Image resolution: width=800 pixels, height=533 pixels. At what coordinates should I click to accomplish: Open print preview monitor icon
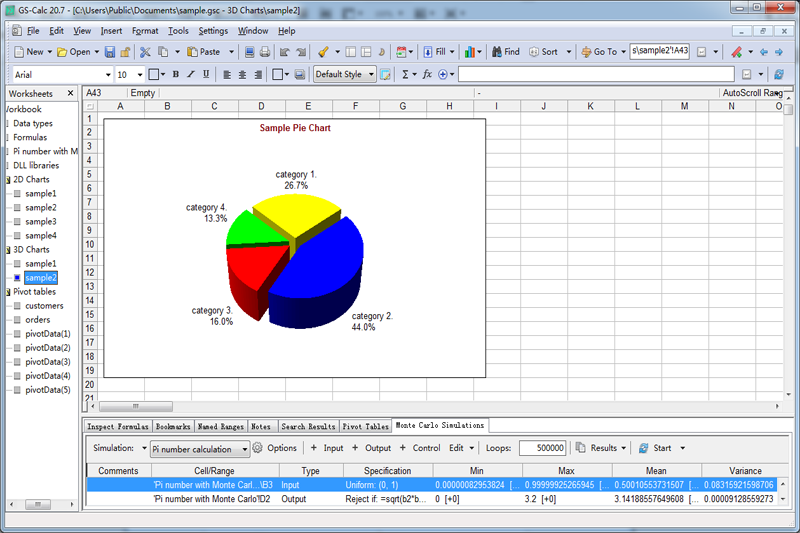(249, 52)
